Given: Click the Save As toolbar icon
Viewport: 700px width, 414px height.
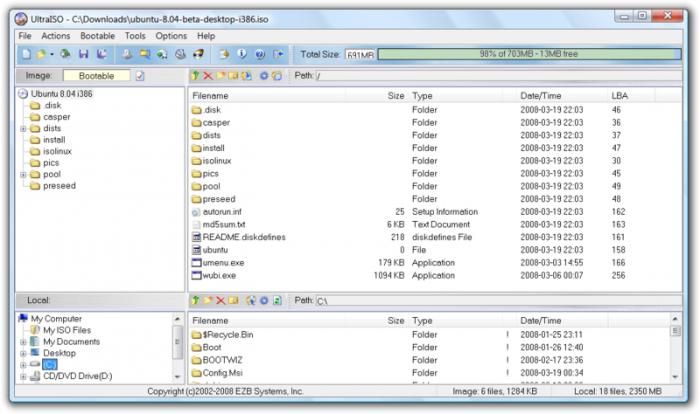Looking at the screenshot, I should coord(102,54).
